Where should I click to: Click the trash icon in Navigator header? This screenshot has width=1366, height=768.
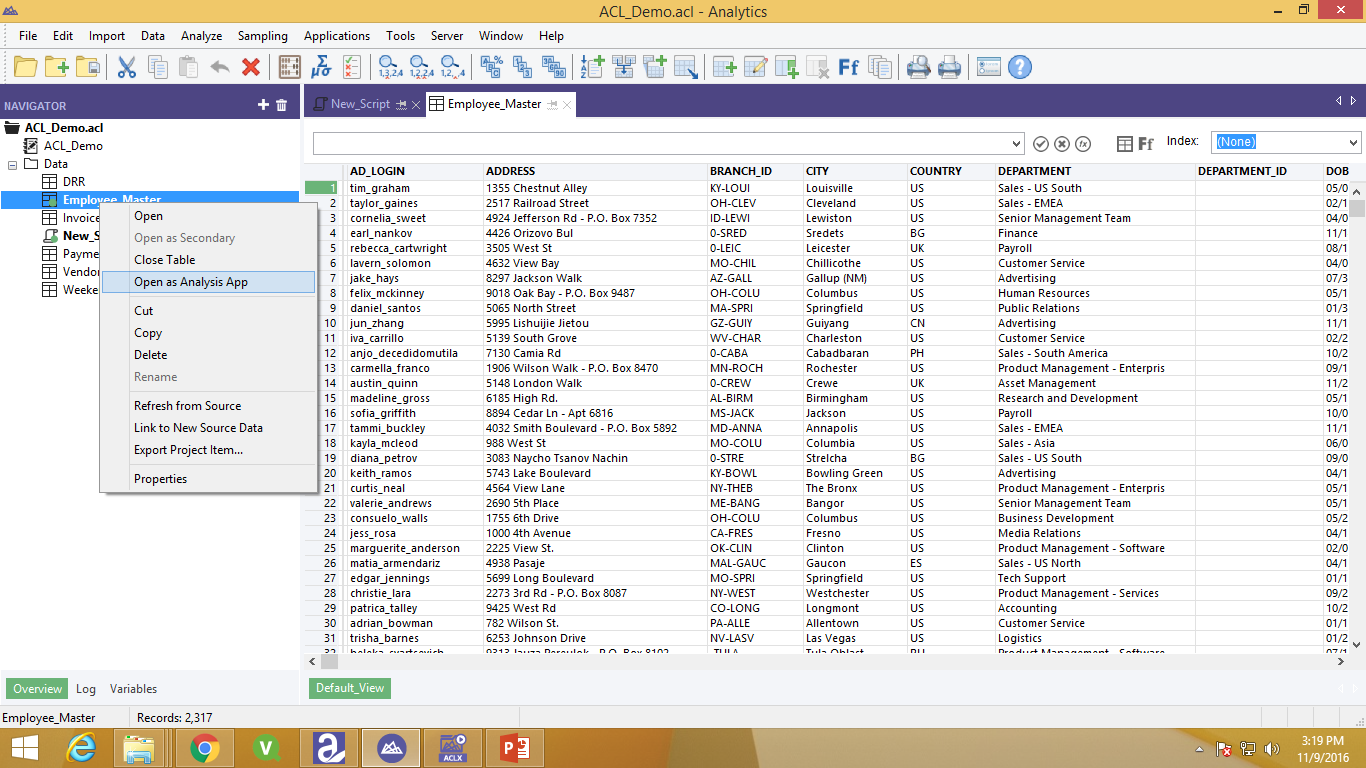coord(282,105)
